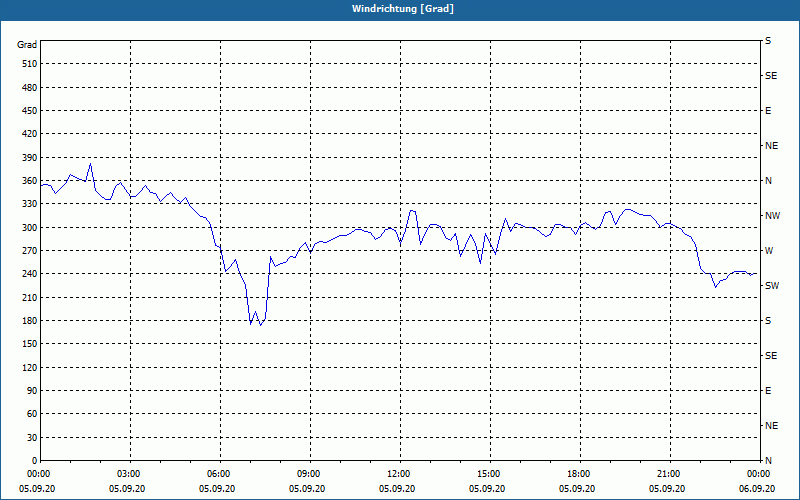800x500 pixels.
Task: Click the SW compass label
Action: click(772, 286)
